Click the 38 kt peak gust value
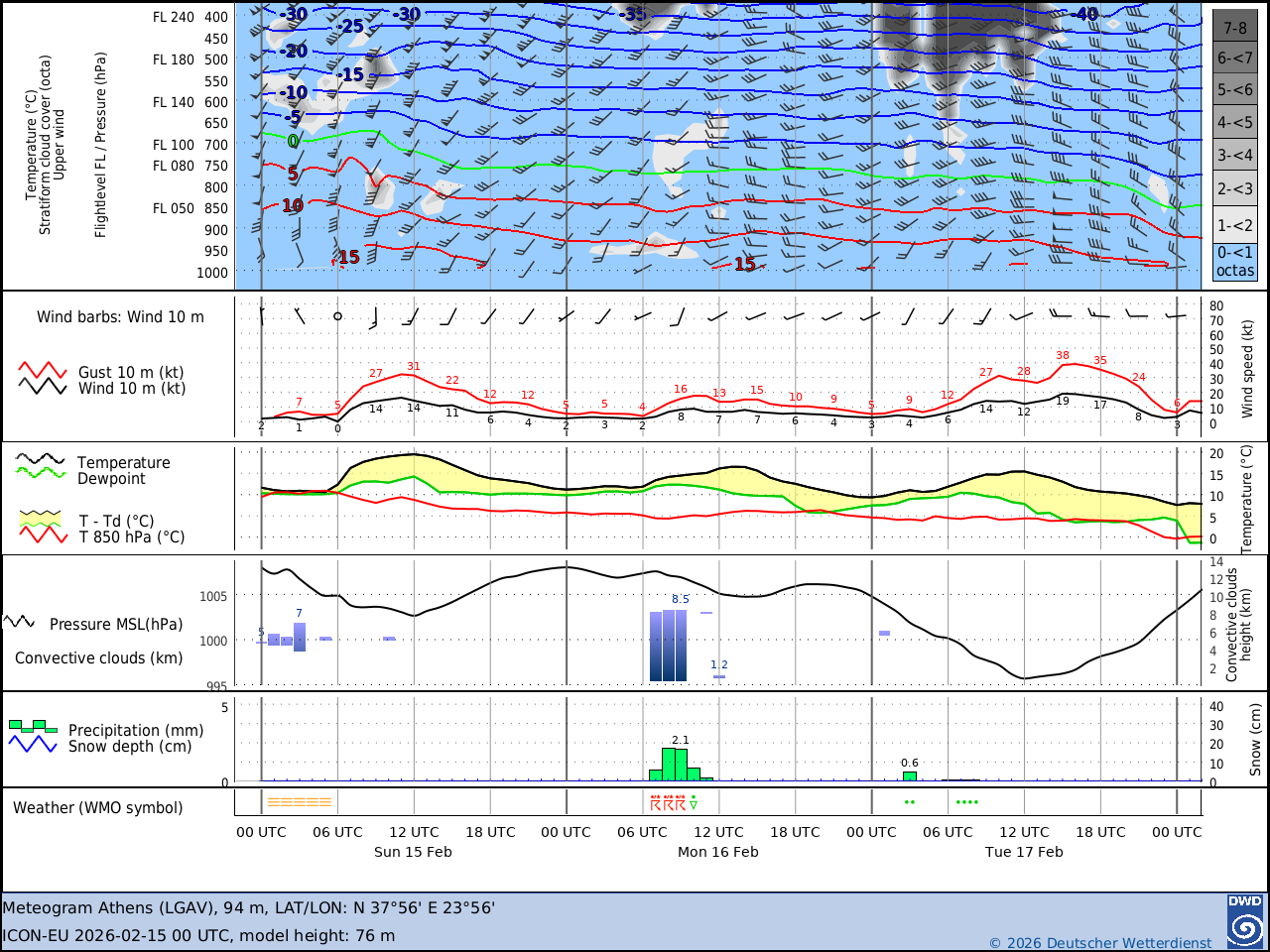 1063,355
